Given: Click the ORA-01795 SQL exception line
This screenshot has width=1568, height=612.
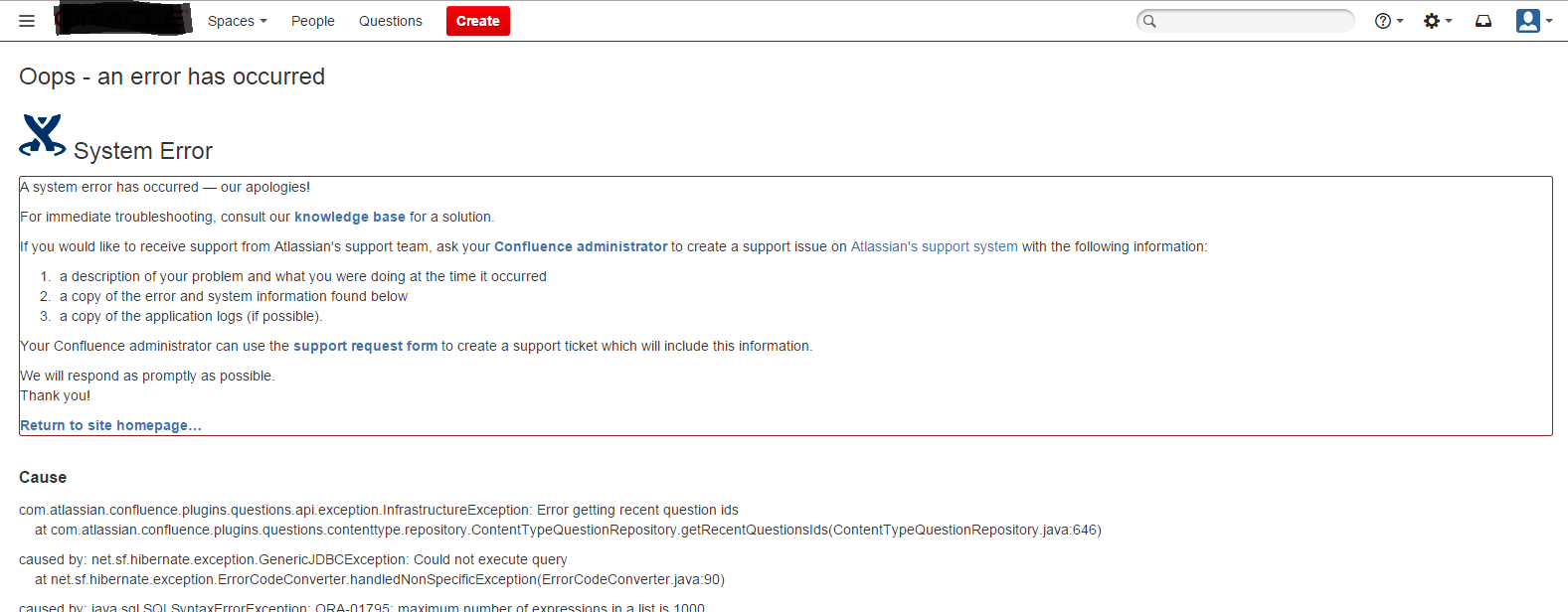Looking at the screenshot, I should click(x=362, y=607).
